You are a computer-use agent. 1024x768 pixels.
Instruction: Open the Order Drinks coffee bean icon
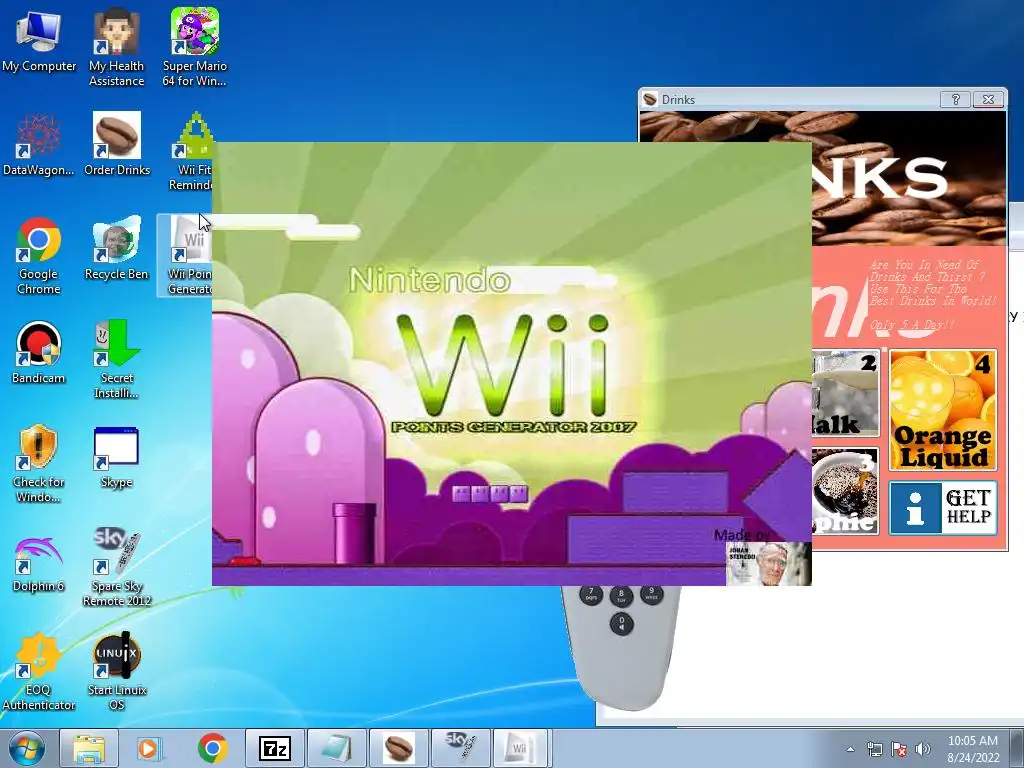click(x=117, y=144)
